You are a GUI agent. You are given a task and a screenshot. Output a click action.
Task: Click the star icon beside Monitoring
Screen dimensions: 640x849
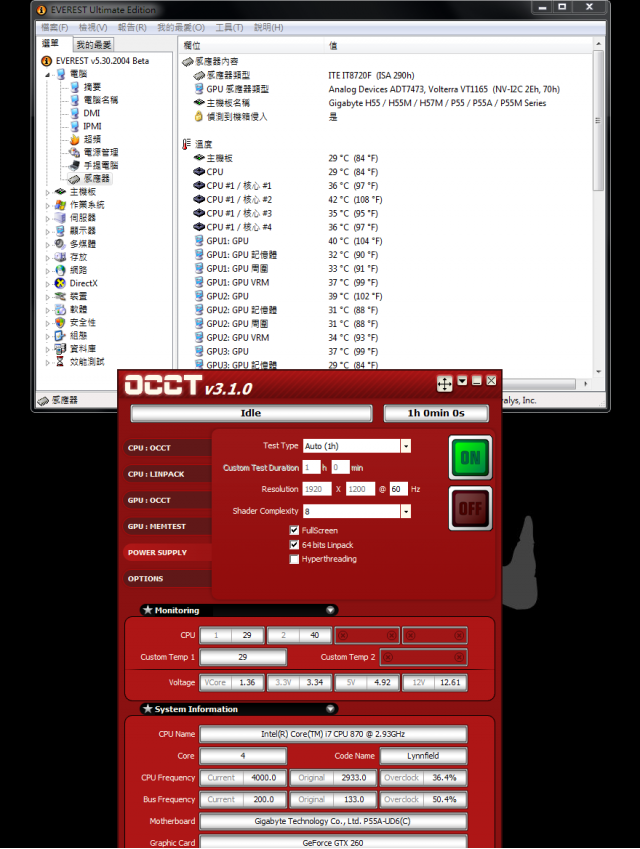[x=147, y=610]
